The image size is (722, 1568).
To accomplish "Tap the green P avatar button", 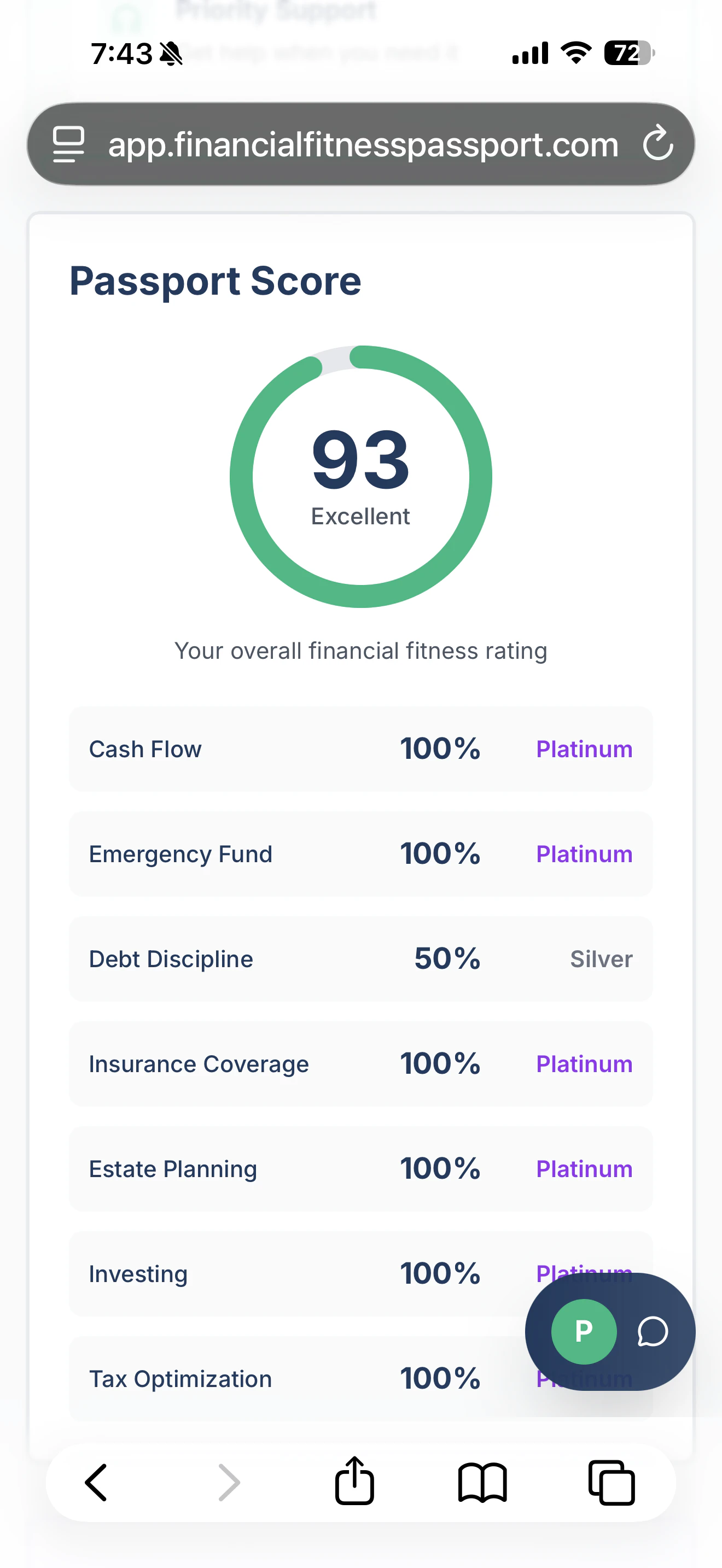I will tap(583, 1332).
